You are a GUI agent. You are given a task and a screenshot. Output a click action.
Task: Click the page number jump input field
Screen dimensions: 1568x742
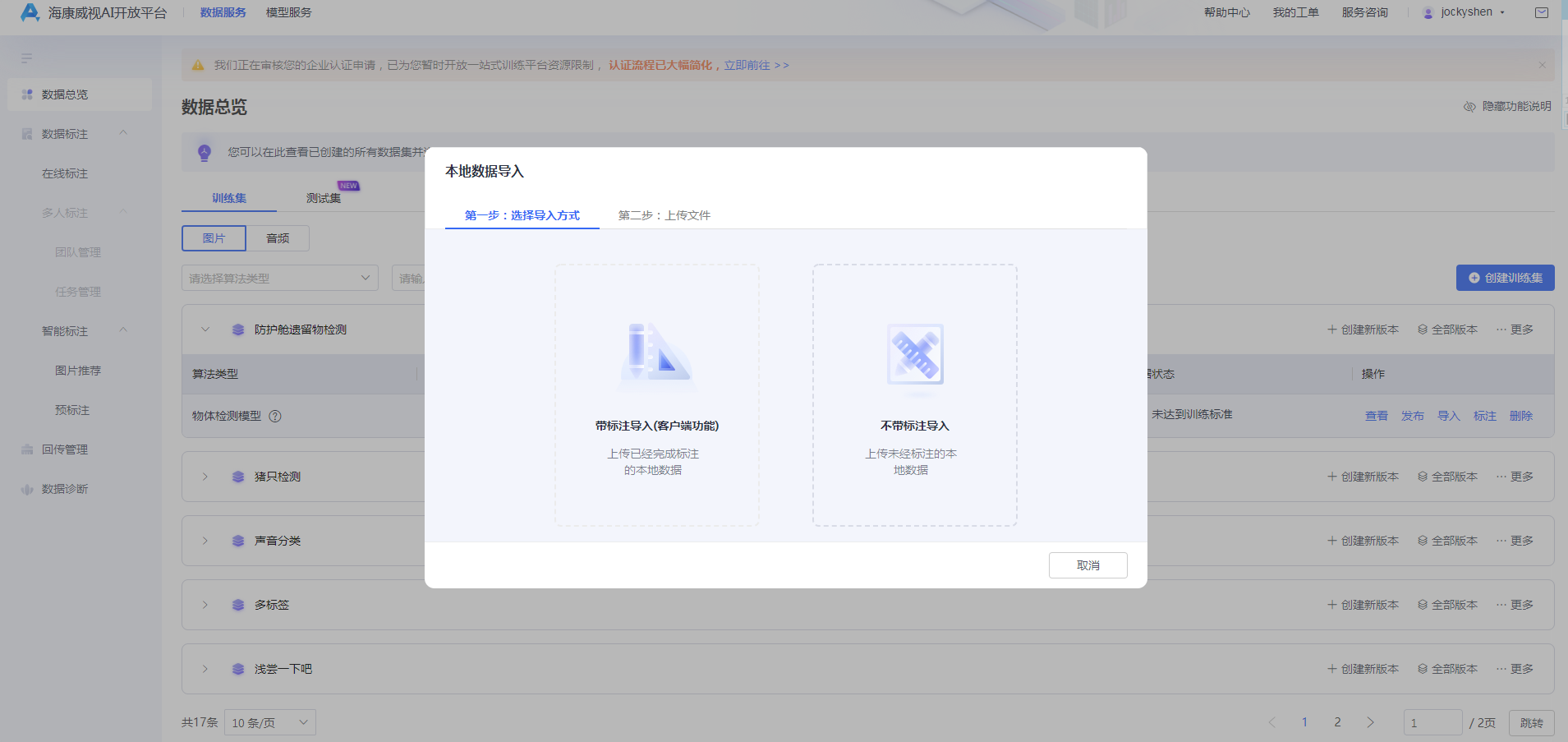point(1432,723)
